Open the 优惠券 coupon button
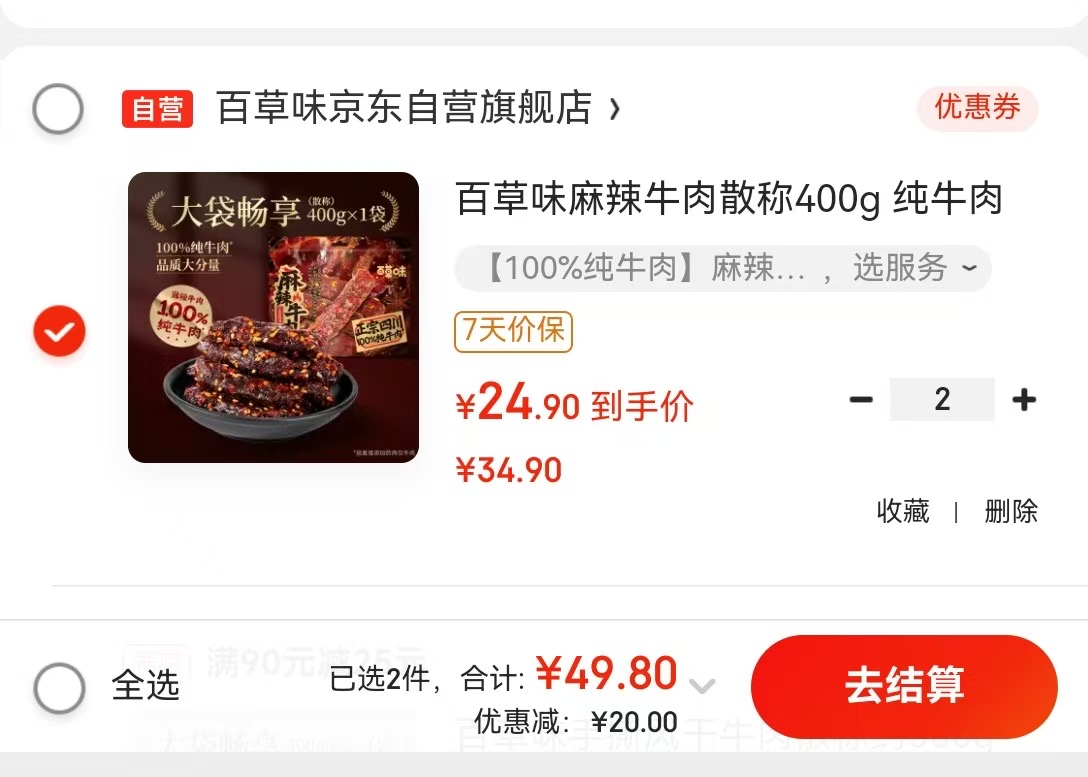 978,108
